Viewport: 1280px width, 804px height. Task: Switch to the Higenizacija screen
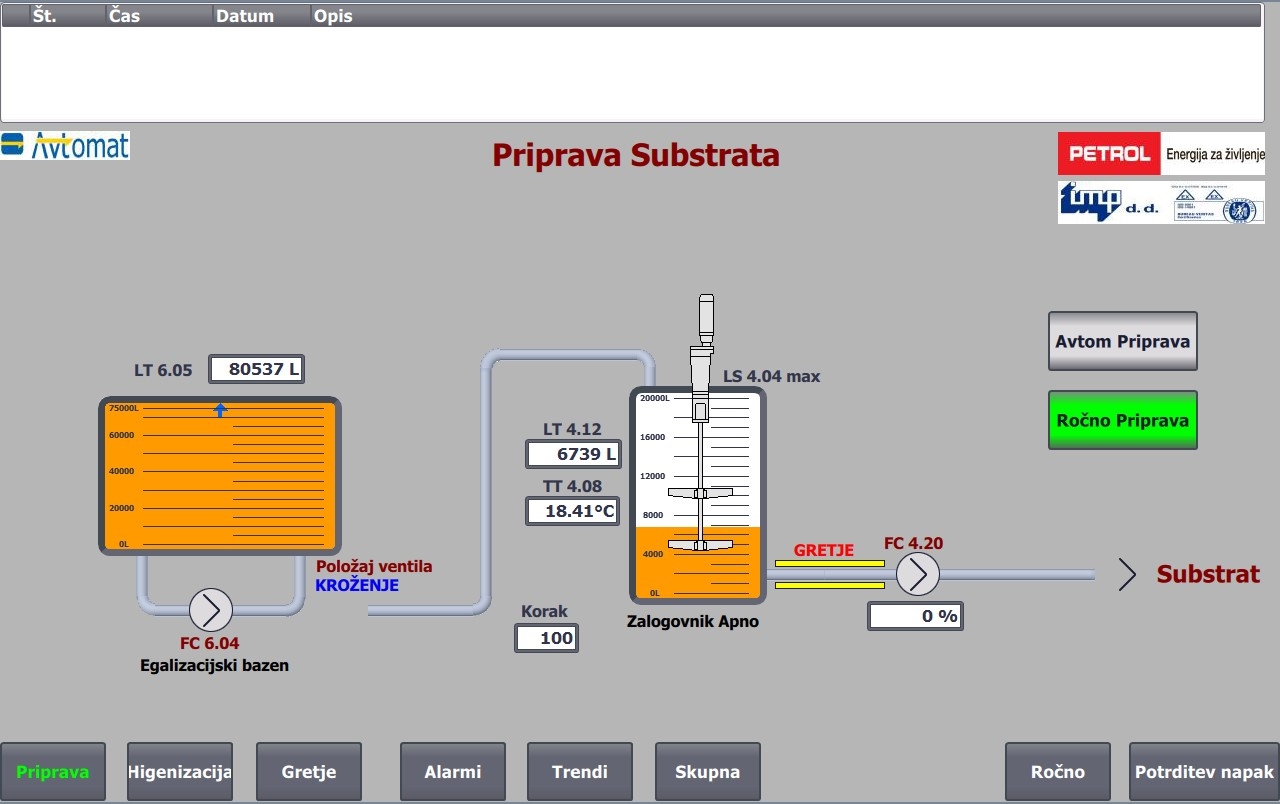[180, 772]
